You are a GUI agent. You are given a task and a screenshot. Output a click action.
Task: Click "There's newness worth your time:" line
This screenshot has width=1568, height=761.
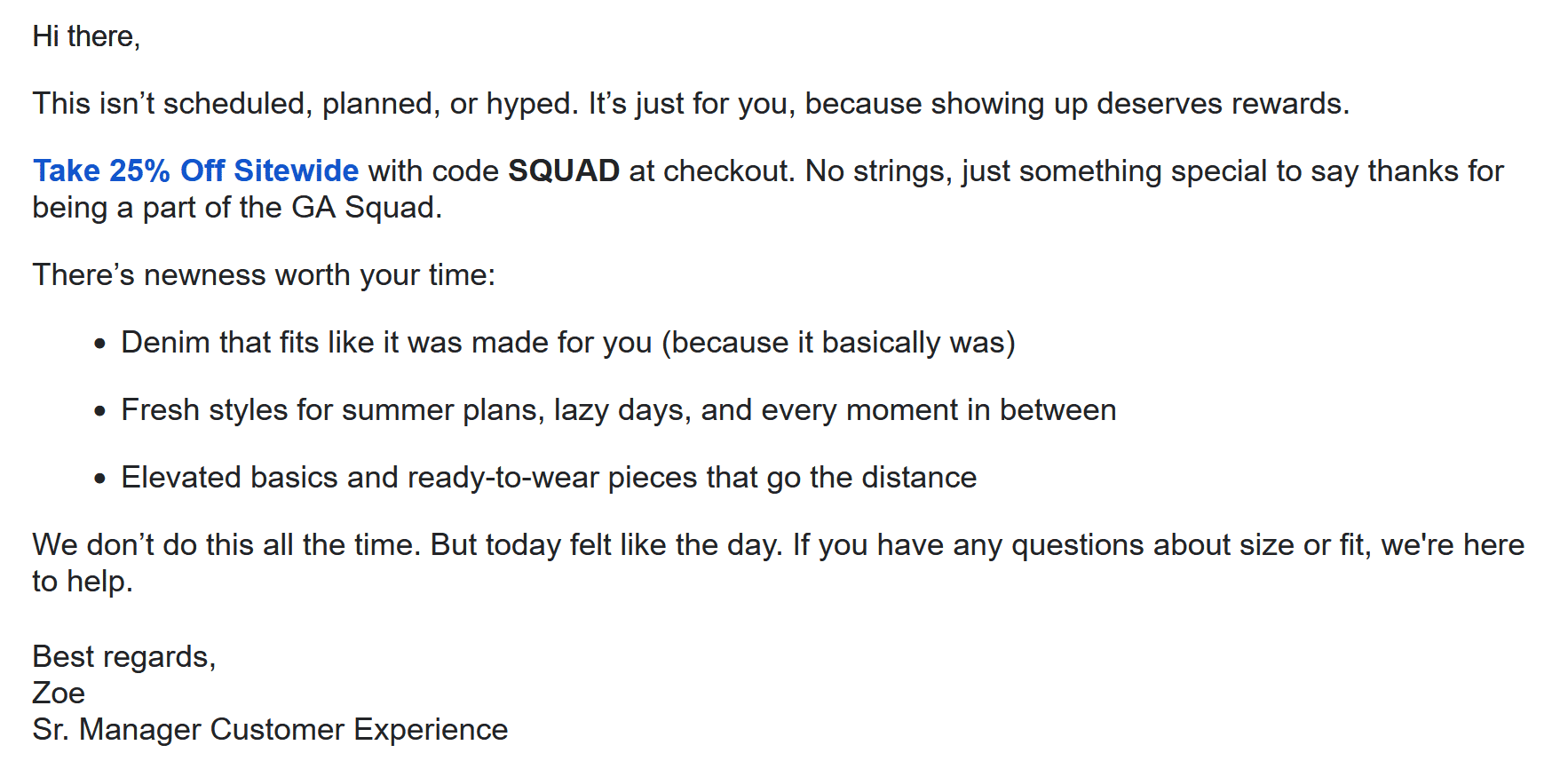264,275
